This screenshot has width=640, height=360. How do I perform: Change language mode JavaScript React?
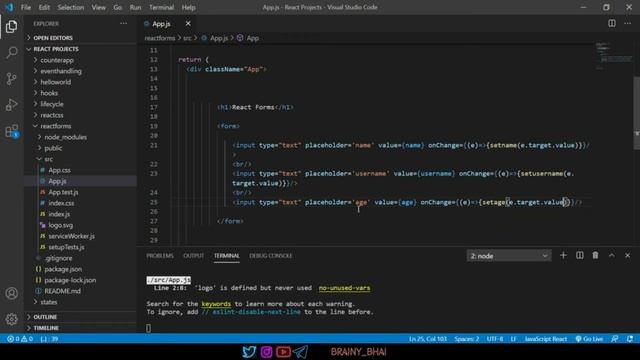[545, 339]
